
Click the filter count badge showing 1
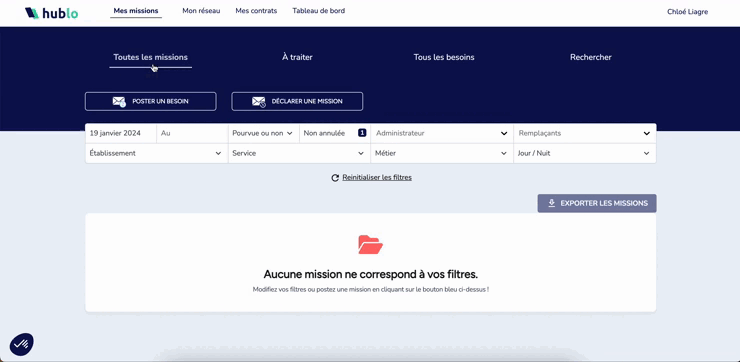point(362,133)
